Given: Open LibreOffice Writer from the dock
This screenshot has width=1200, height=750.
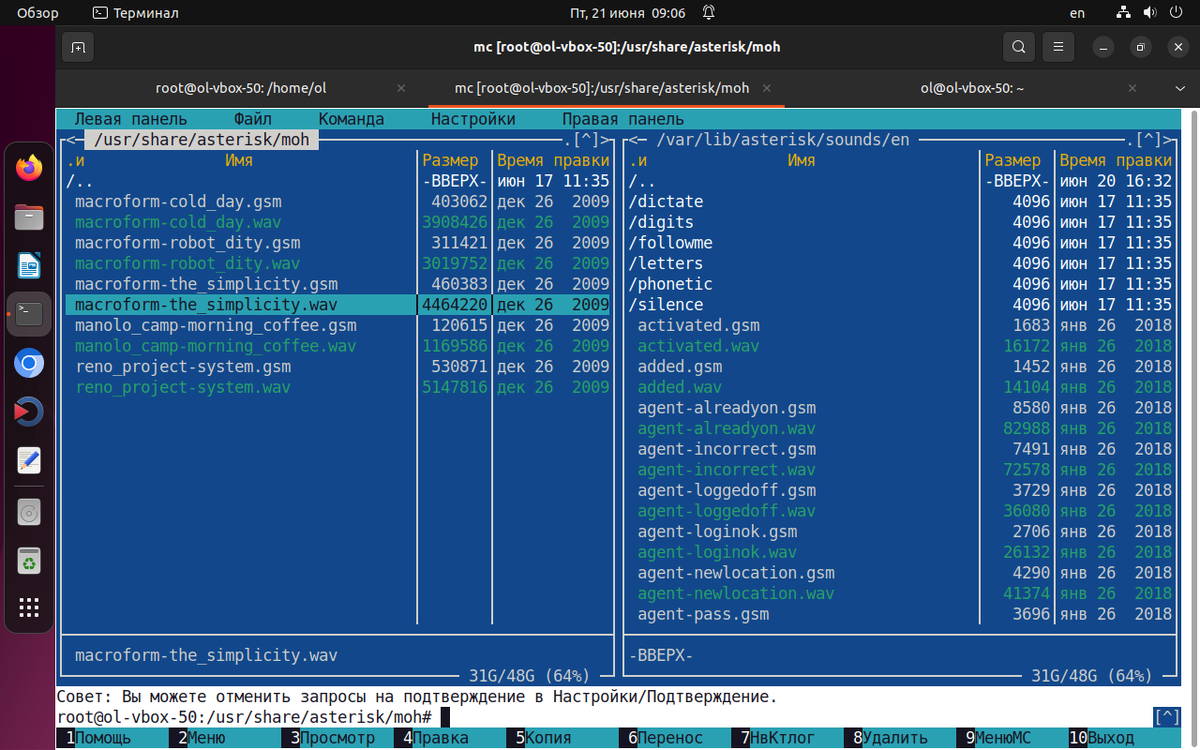Looking at the screenshot, I should coord(29,265).
